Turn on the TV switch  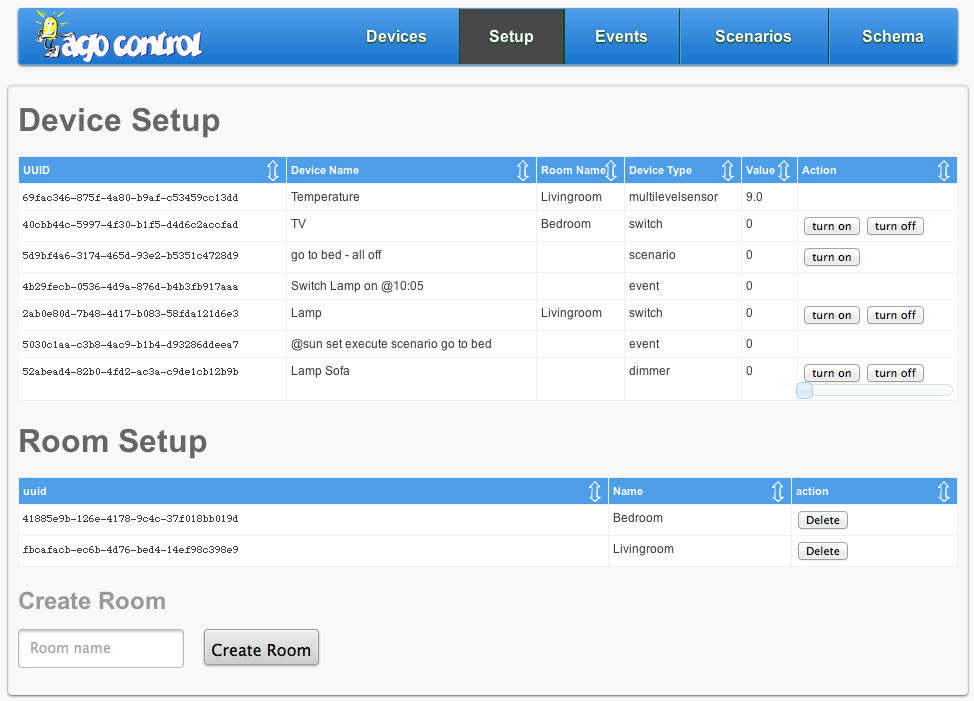click(832, 226)
